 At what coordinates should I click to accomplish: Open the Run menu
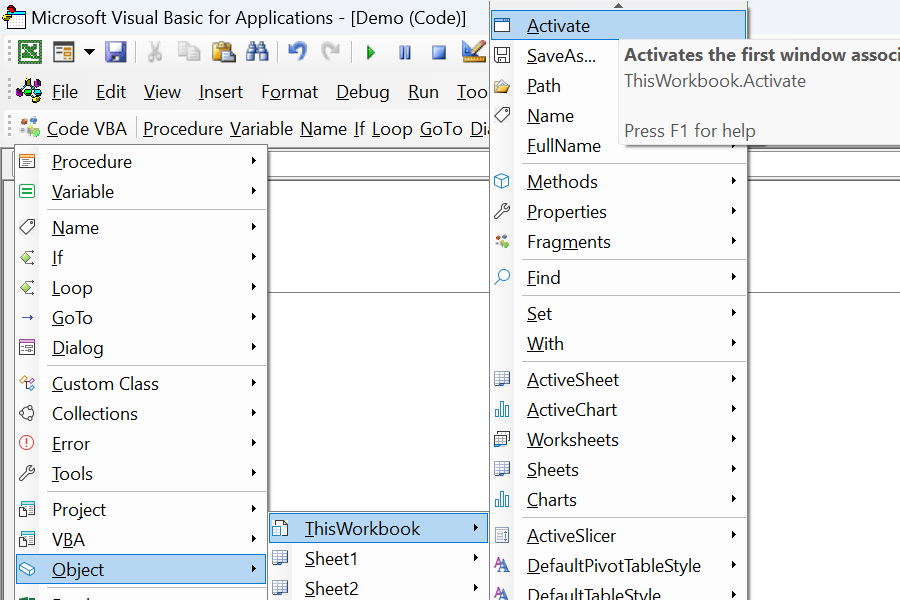(423, 92)
